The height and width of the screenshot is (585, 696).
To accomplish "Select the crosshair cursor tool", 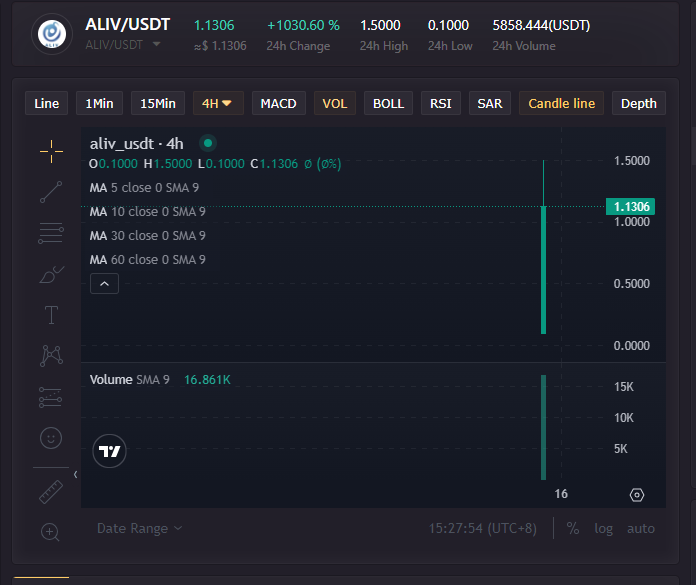I will [x=51, y=151].
